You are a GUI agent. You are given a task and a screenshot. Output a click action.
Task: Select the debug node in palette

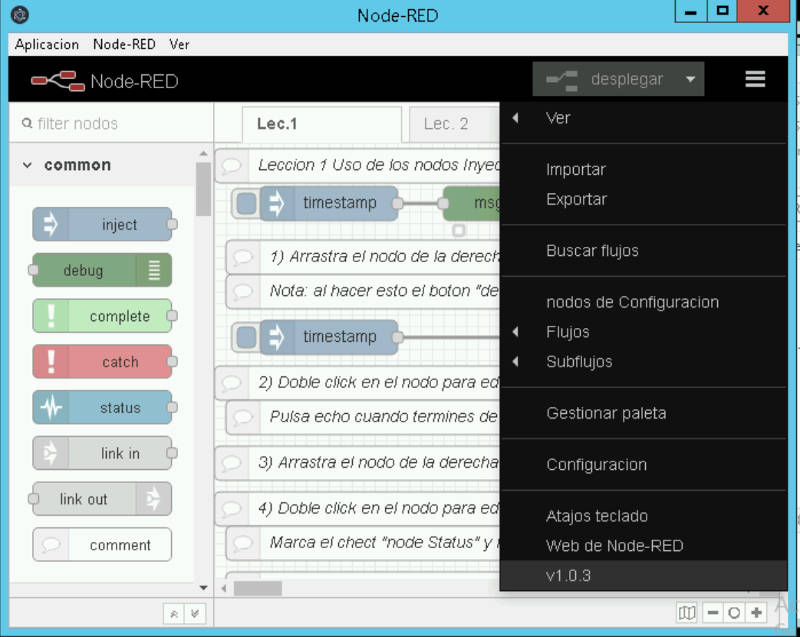click(x=102, y=270)
